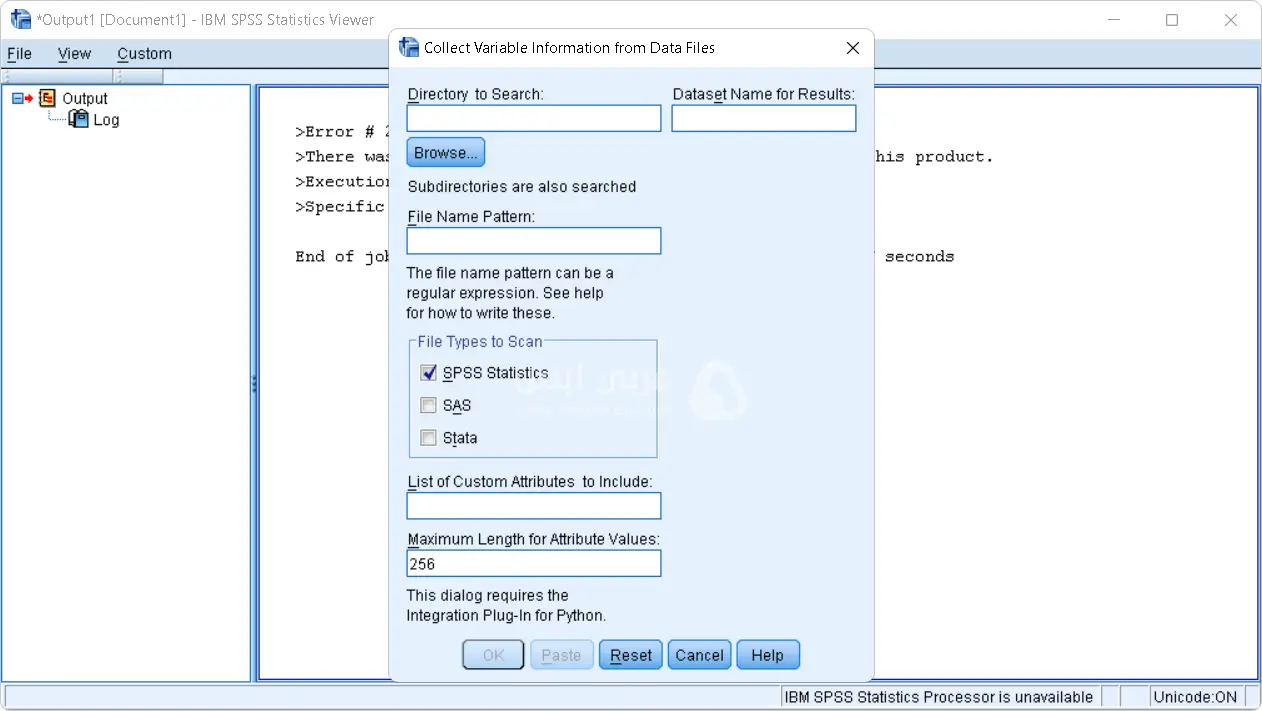Open the View menu

click(x=74, y=53)
